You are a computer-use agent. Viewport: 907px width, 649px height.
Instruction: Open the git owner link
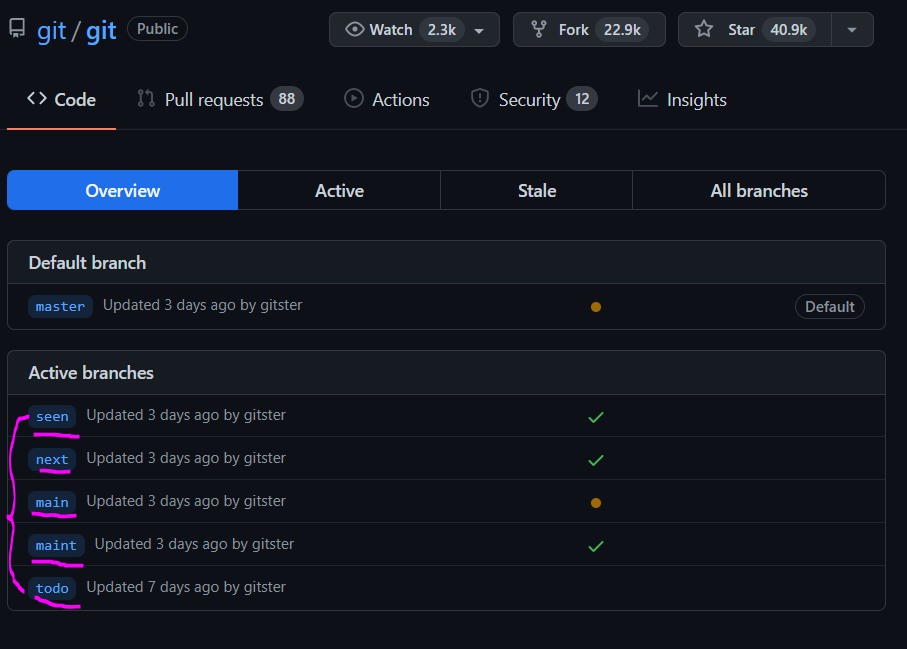[51, 31]
